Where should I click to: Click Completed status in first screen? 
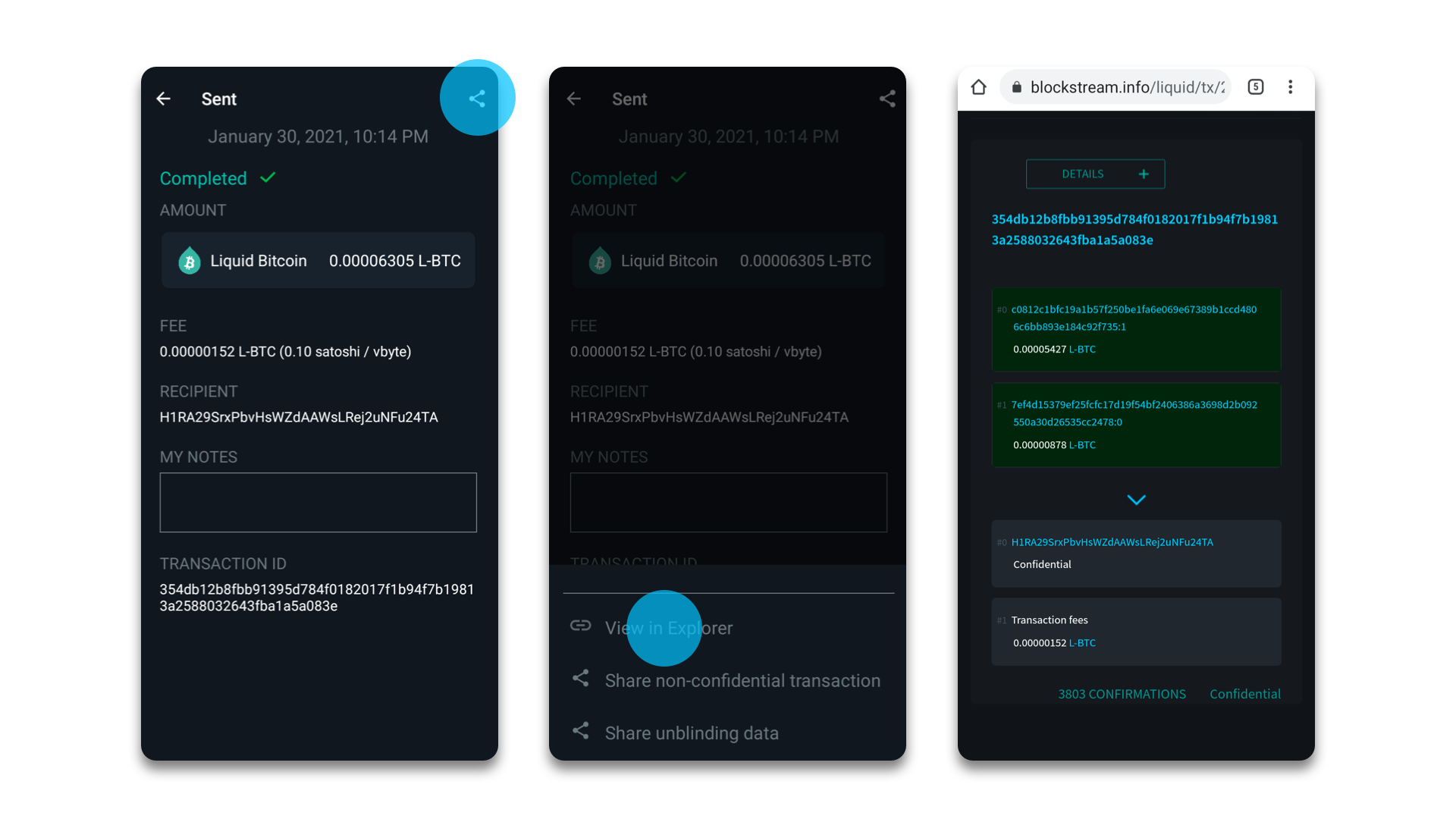coord(203,178)
